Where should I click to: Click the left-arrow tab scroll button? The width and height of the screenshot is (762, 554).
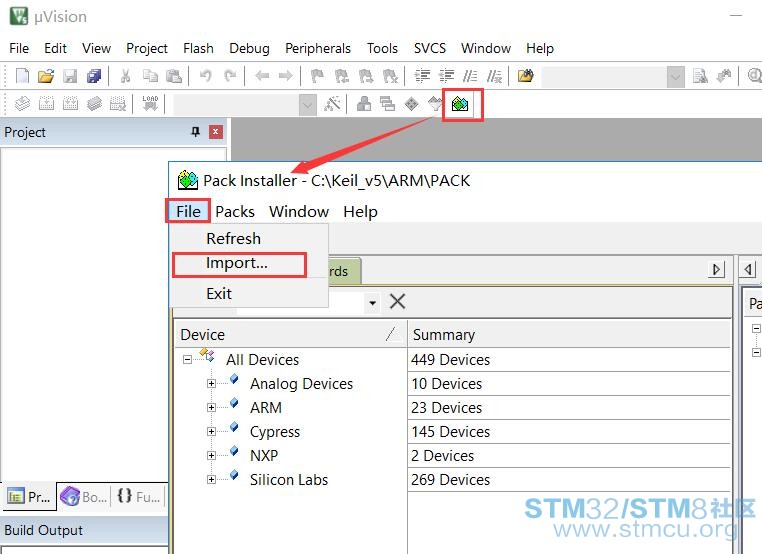(748, 269)
